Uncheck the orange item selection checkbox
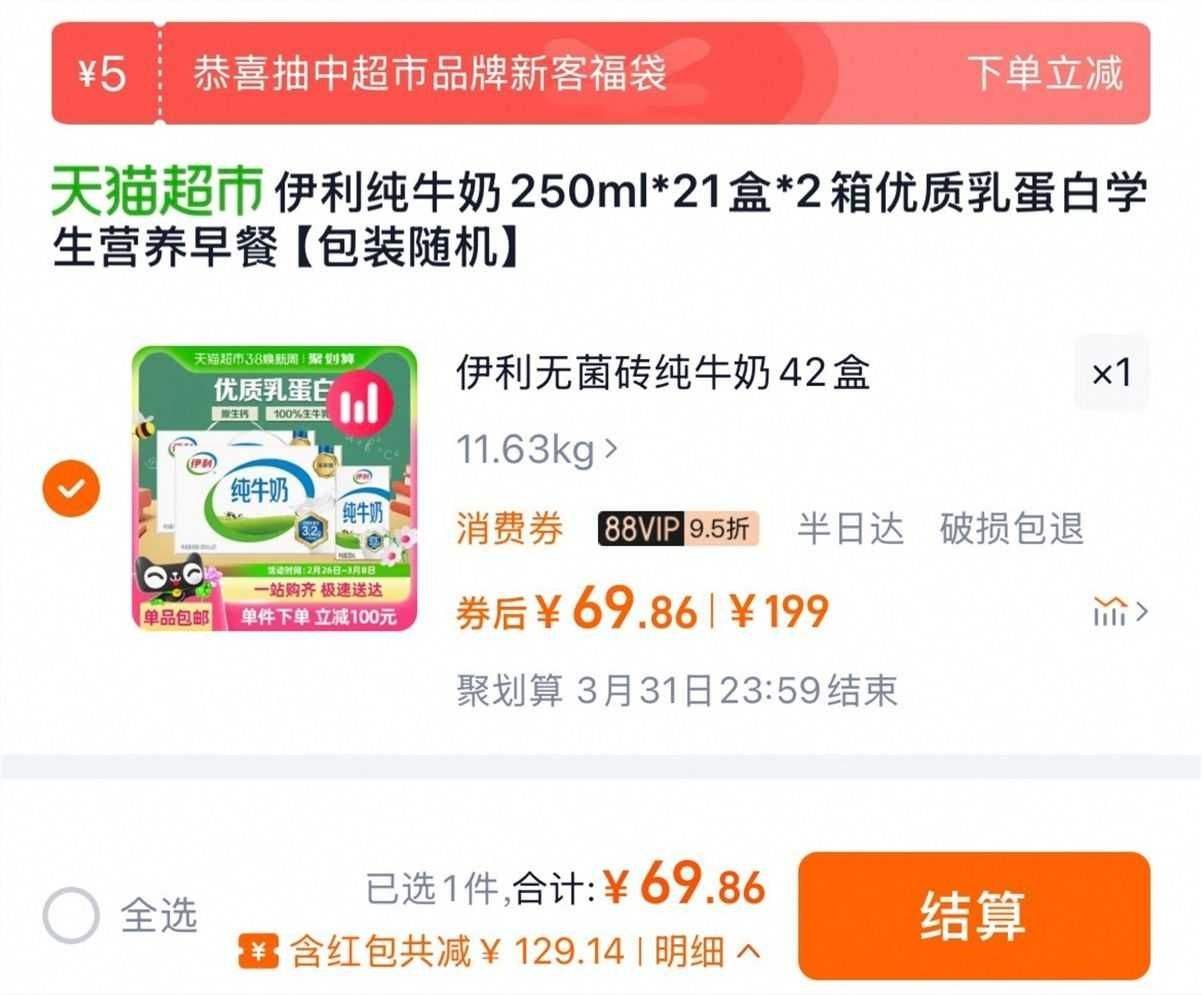This screenshot has width=1202, height=995. (x=72, y=488)
